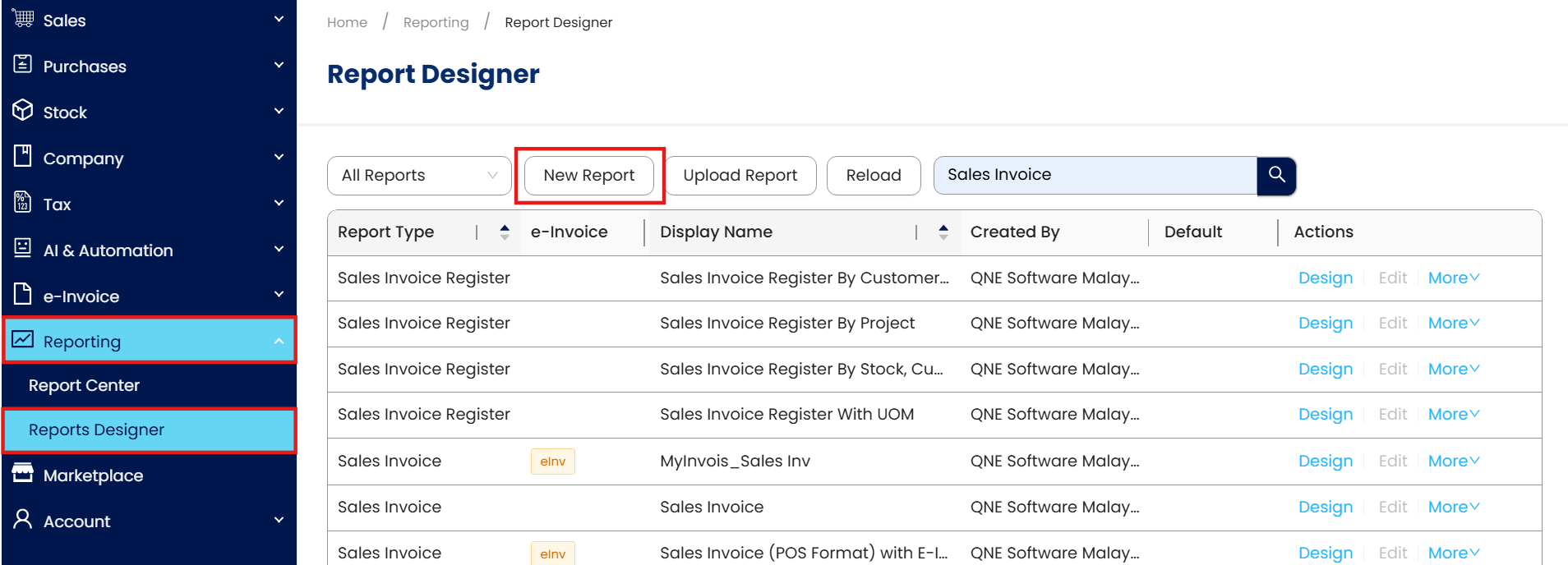The image size is (1568, 565).
Task: Open the All Reports filter dropdown
Action: click(419, 176)
